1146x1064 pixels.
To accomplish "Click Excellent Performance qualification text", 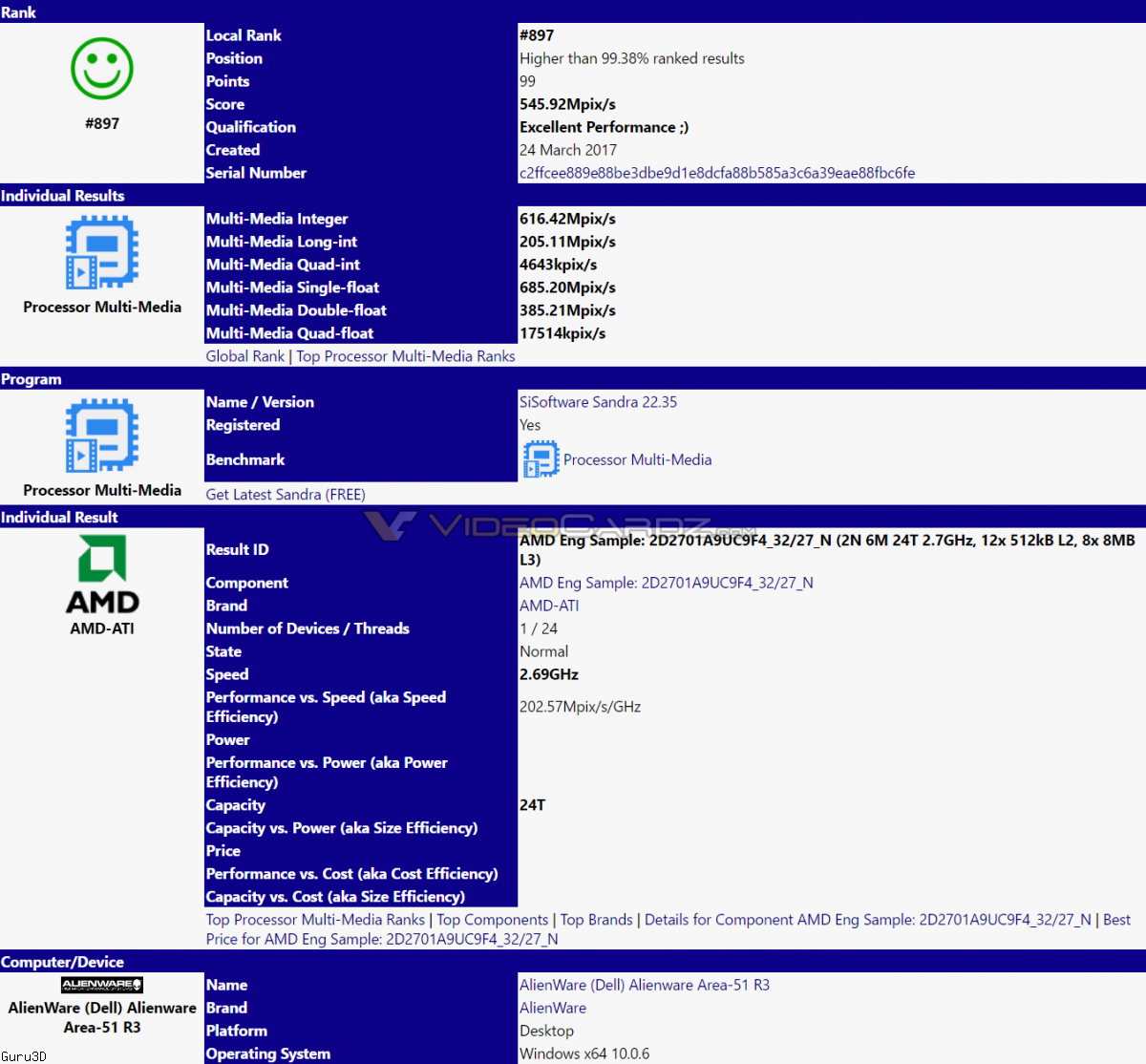I will point(604,127).
